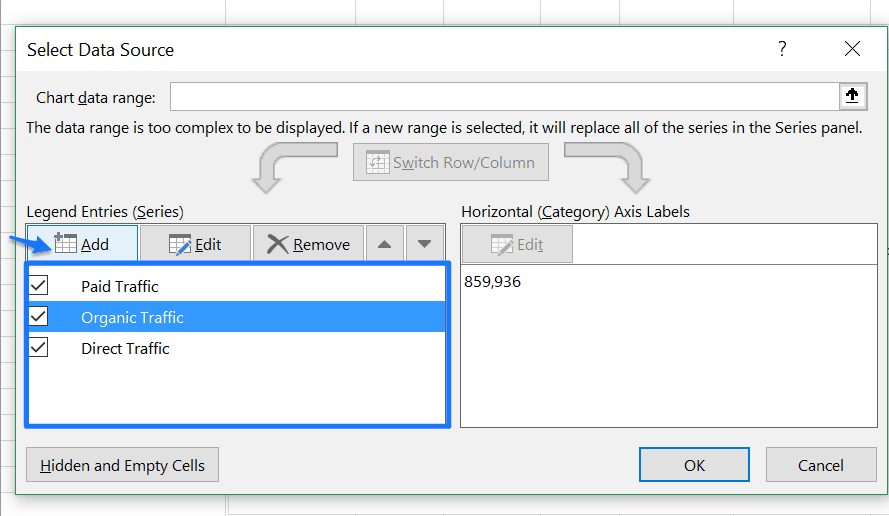The height and width of the screenshot is (516, 889).
Task: Remove the selected series
Action: point(308,244)
